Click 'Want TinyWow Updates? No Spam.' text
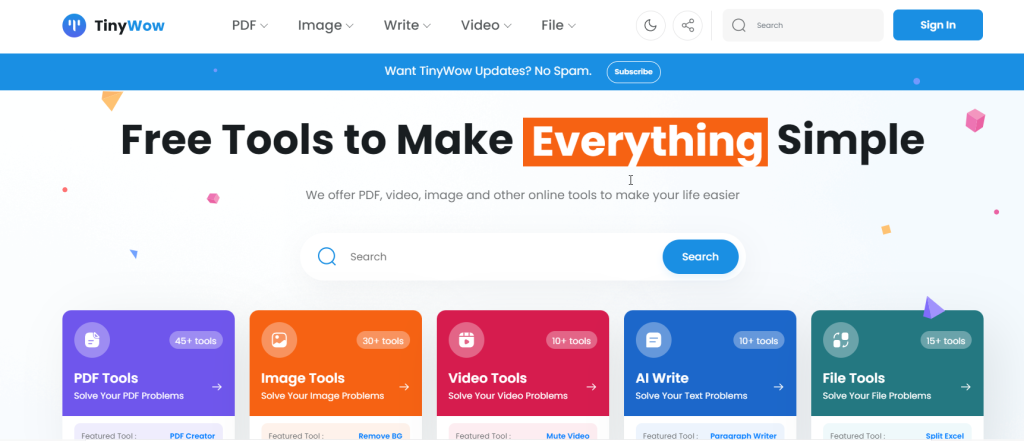This screenshot has width=1024, height=441. (x=488, y=71)
